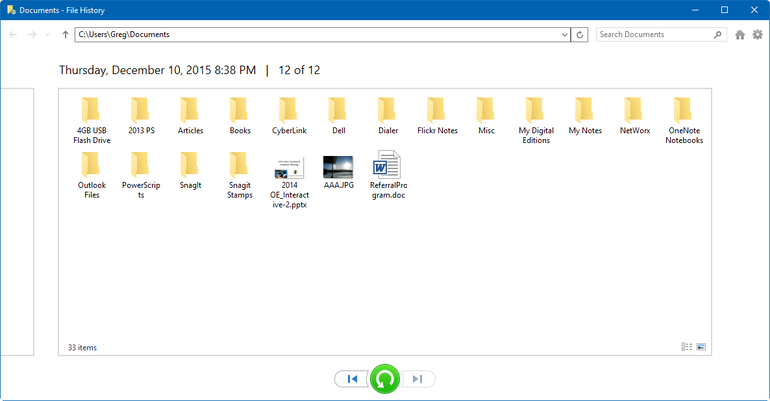The image size is (770, 401).
Task: Select the 2014 OE_Interactive-2.pptx file
Action: click(x=289, y=183)
